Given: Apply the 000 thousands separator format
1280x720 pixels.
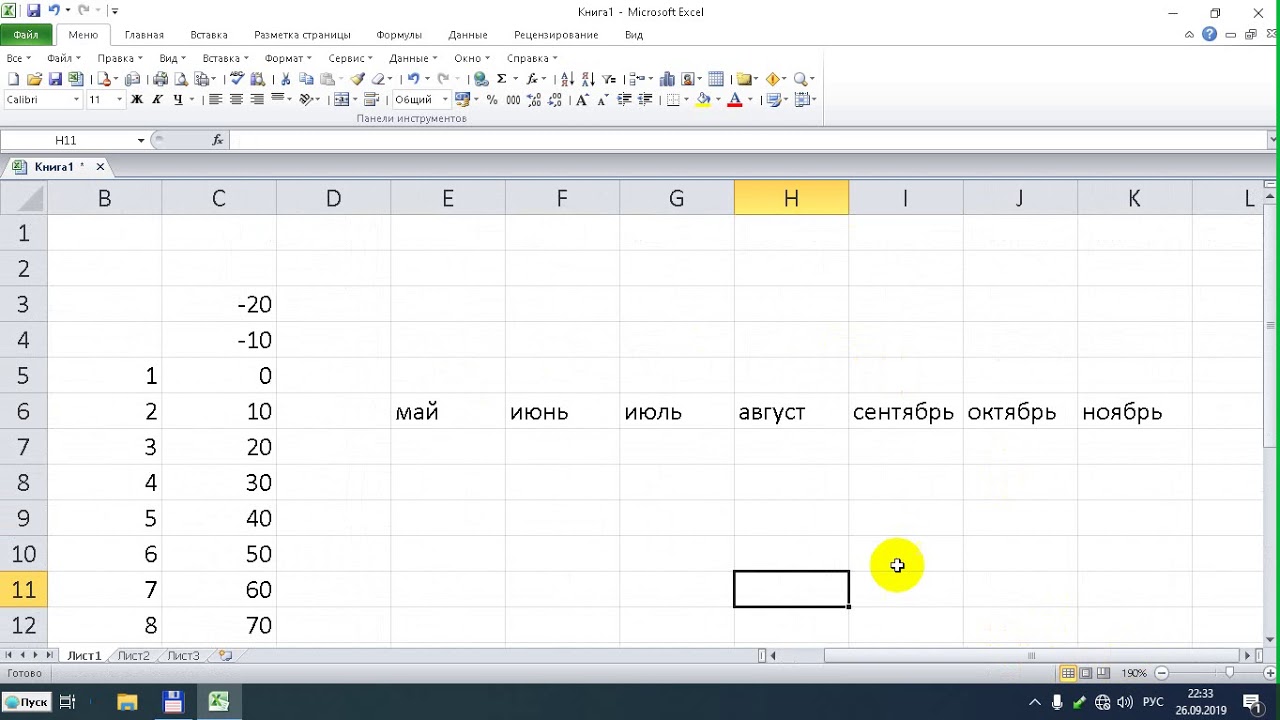Looking at the screenshot, I should (513, 100).
